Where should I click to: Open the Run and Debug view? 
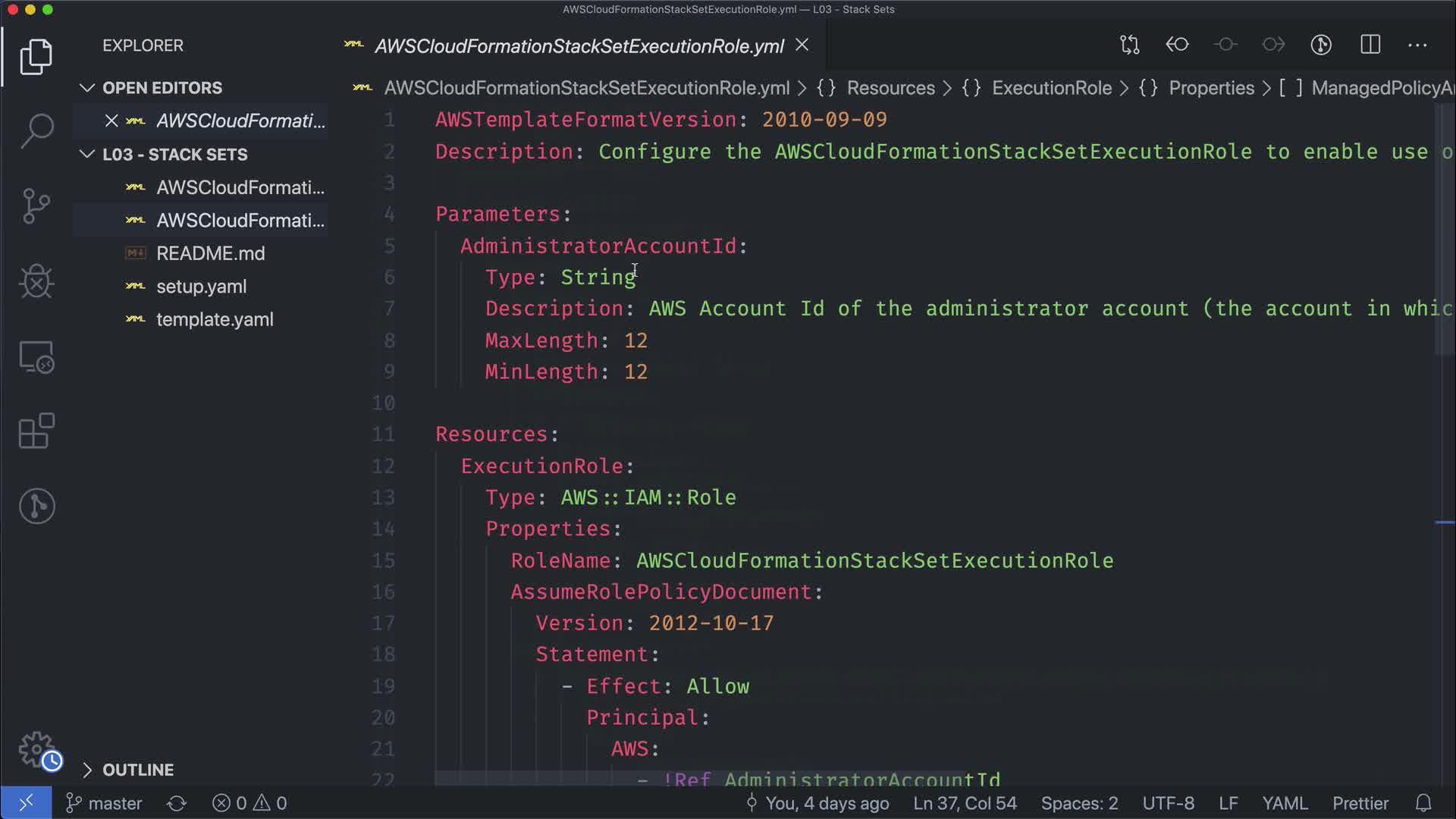(x=36, y=281)
